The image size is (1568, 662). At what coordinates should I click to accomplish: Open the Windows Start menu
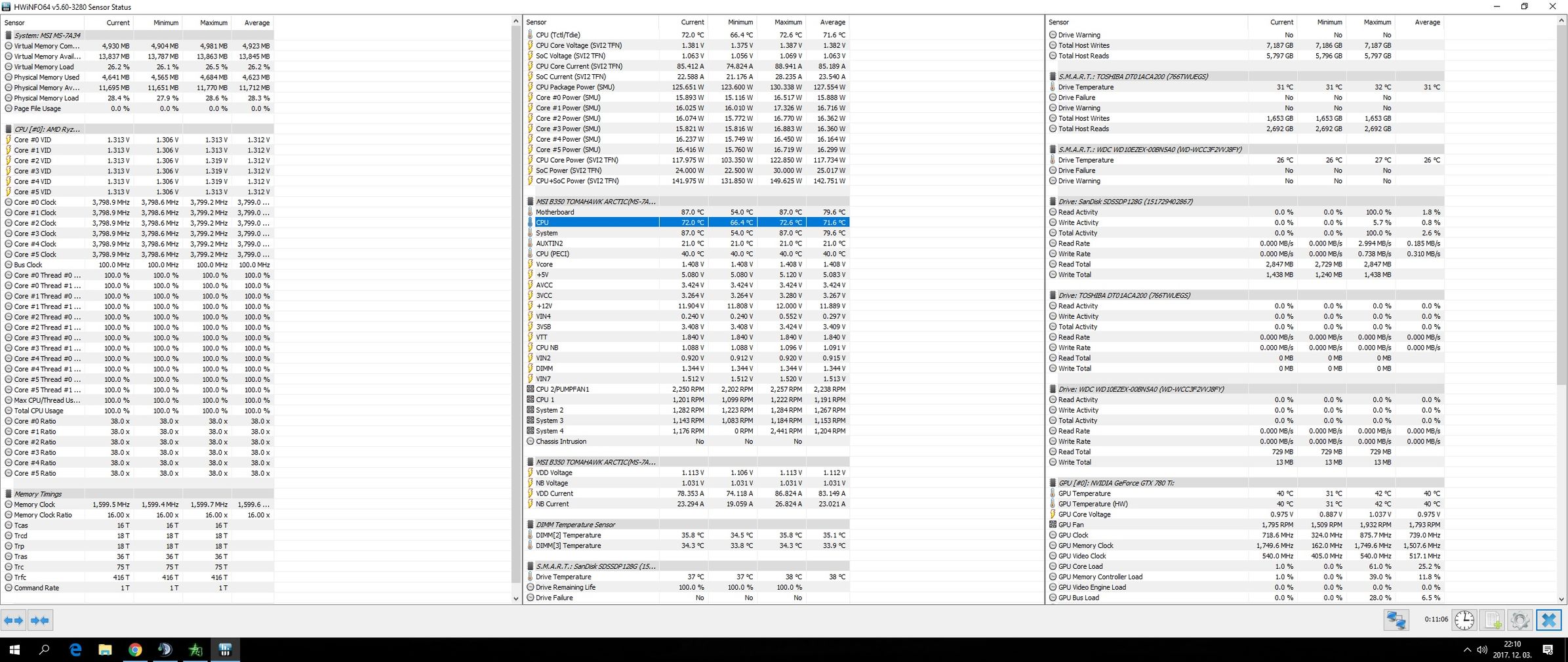click(x=14, y=650)
